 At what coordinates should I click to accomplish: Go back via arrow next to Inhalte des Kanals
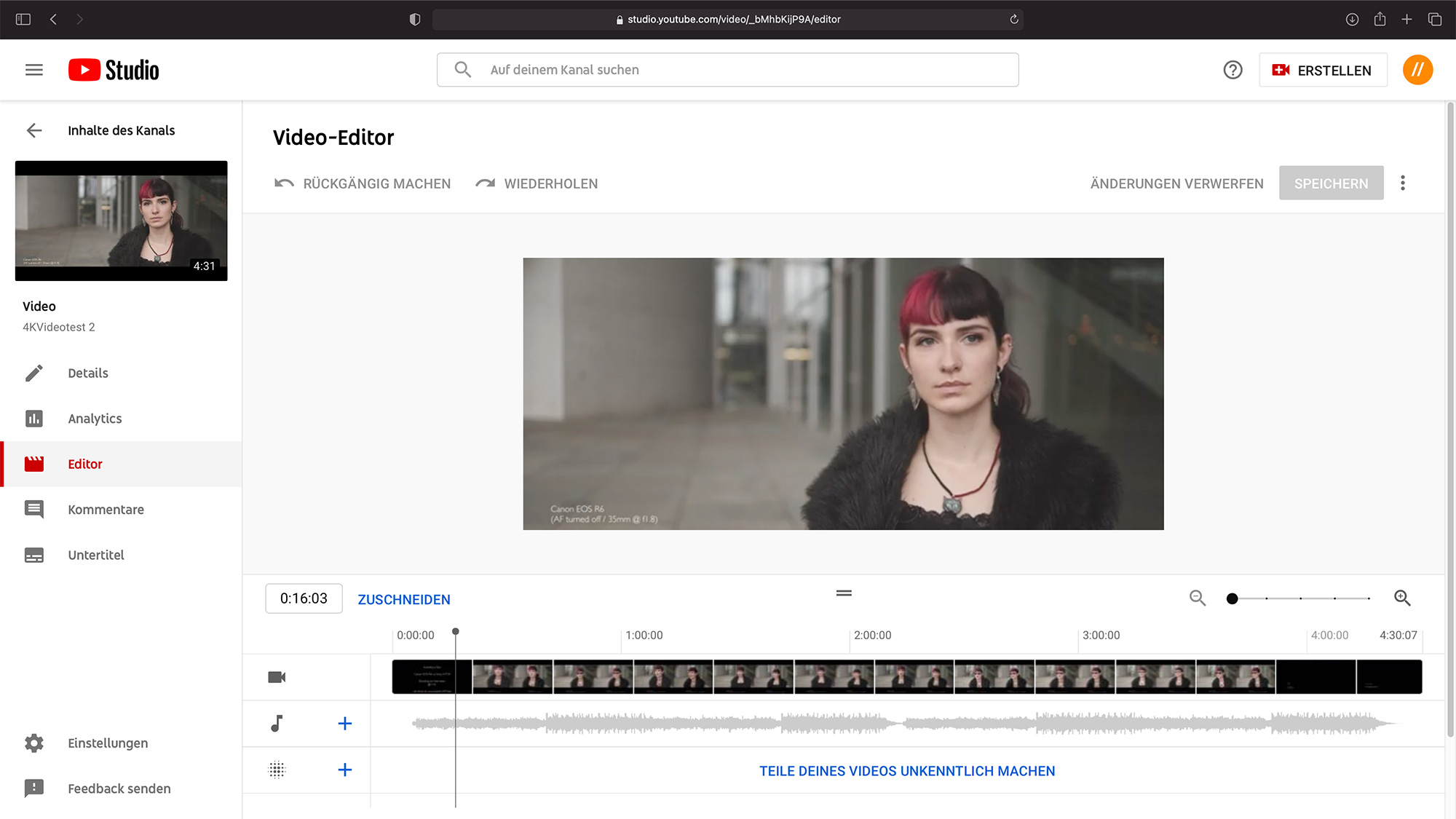click(x=34, y=130)
